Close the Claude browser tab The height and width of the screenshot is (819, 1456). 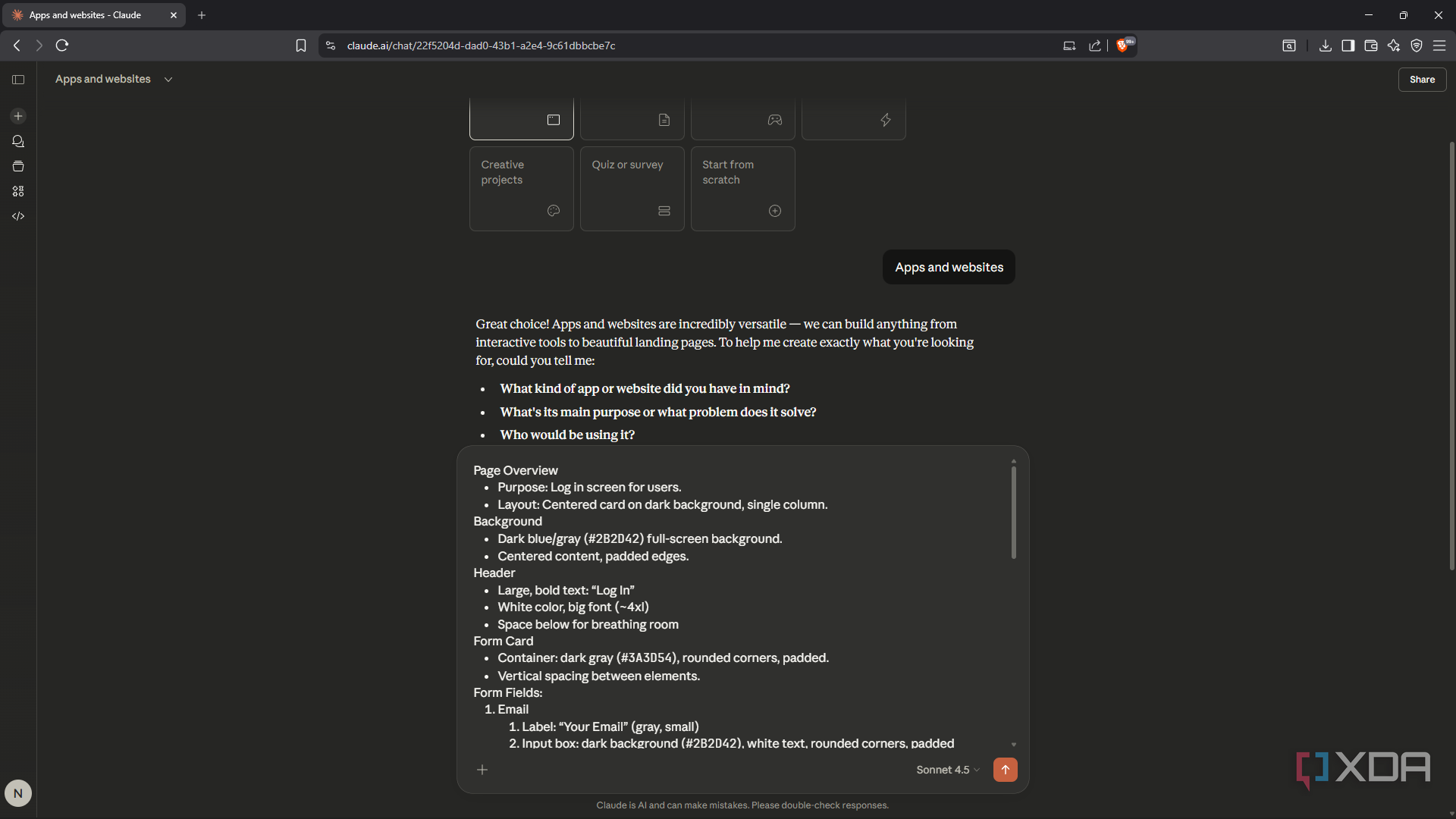(173, 15)
